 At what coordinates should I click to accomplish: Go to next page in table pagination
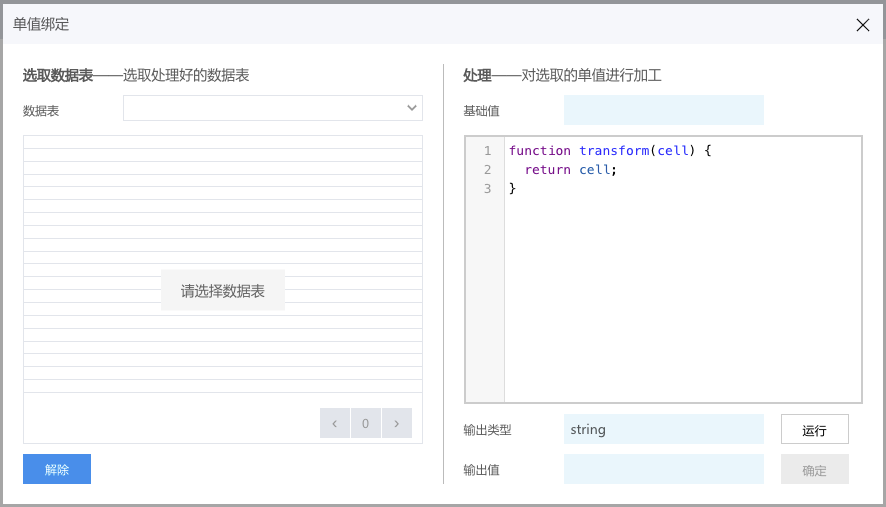click(397, 423)
